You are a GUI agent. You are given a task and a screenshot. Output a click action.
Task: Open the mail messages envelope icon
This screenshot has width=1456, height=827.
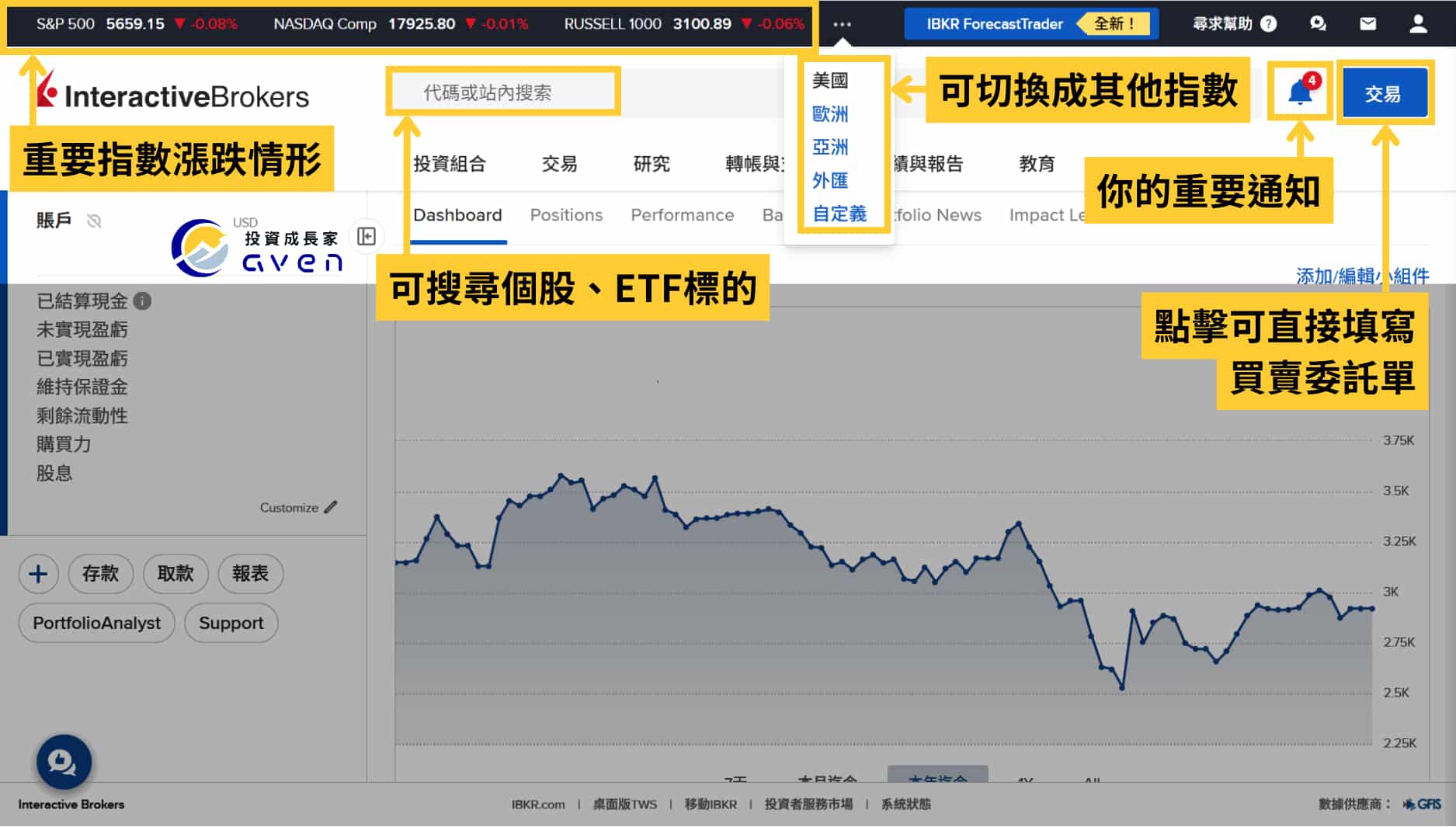(1368, 24)
